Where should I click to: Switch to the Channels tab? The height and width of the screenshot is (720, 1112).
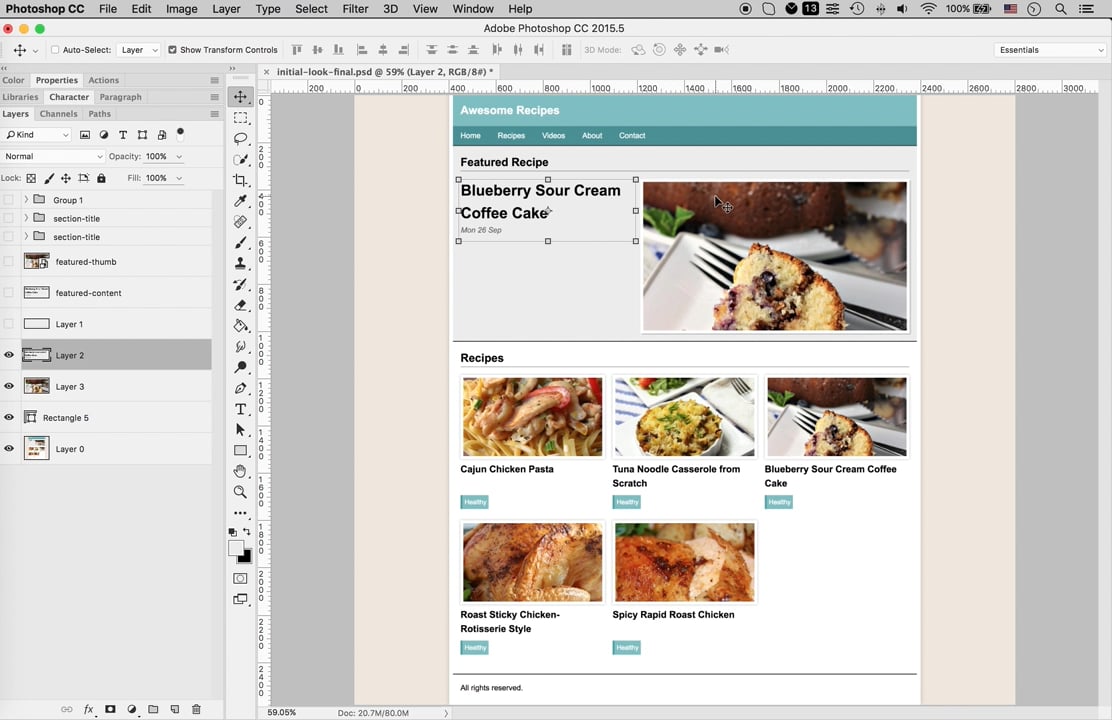click(x=58, y=113)
